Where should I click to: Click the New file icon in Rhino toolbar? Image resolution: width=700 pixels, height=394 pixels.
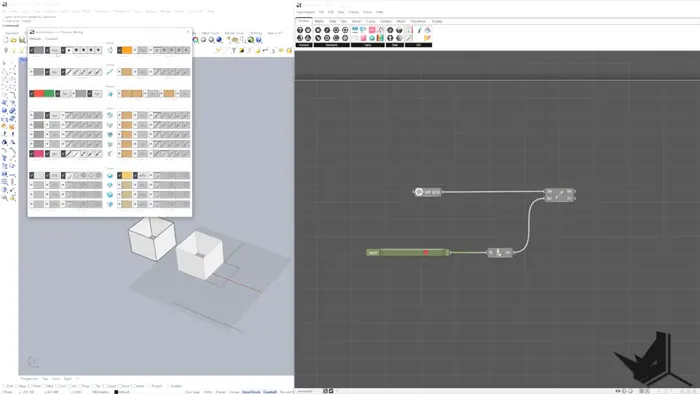pyautogui.click(x=6, y=40)
